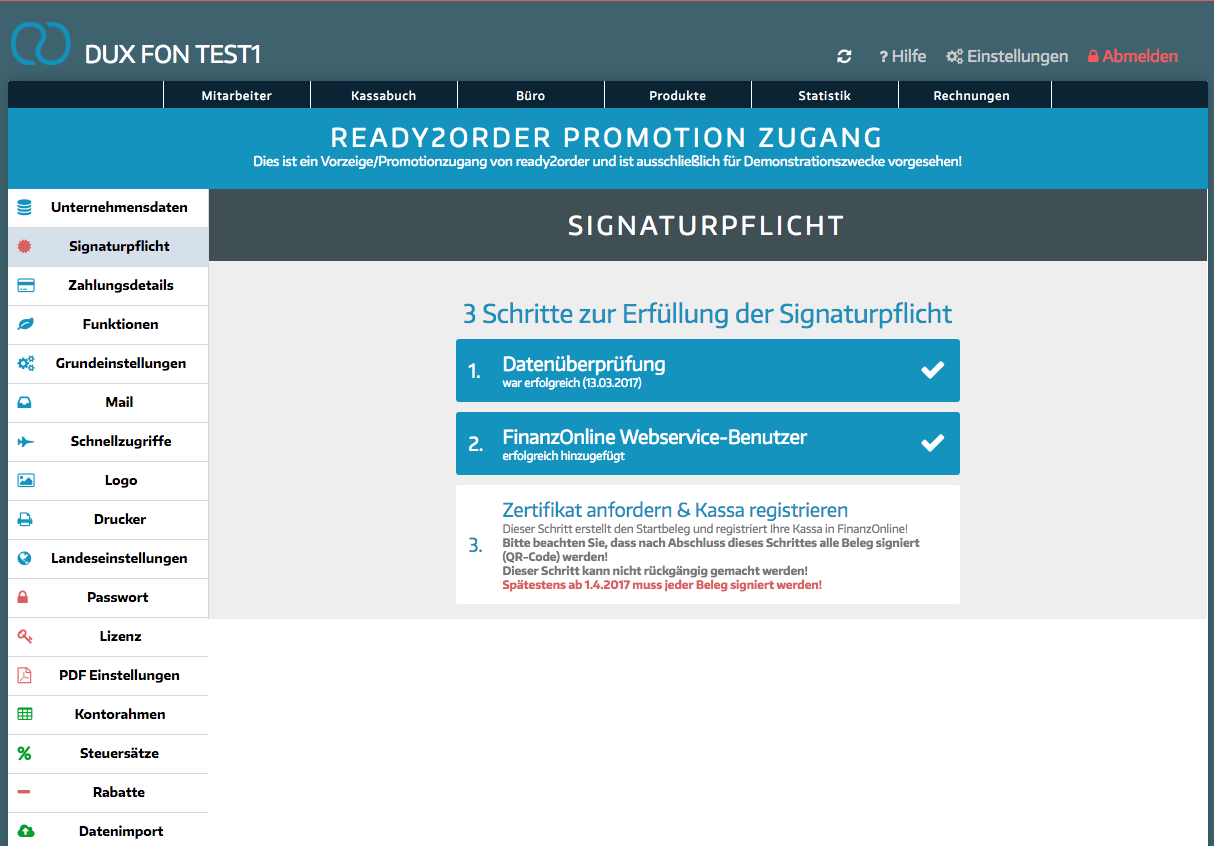
Task: Click the leaf icon beside Funktionen
Action: coord(25,325)
